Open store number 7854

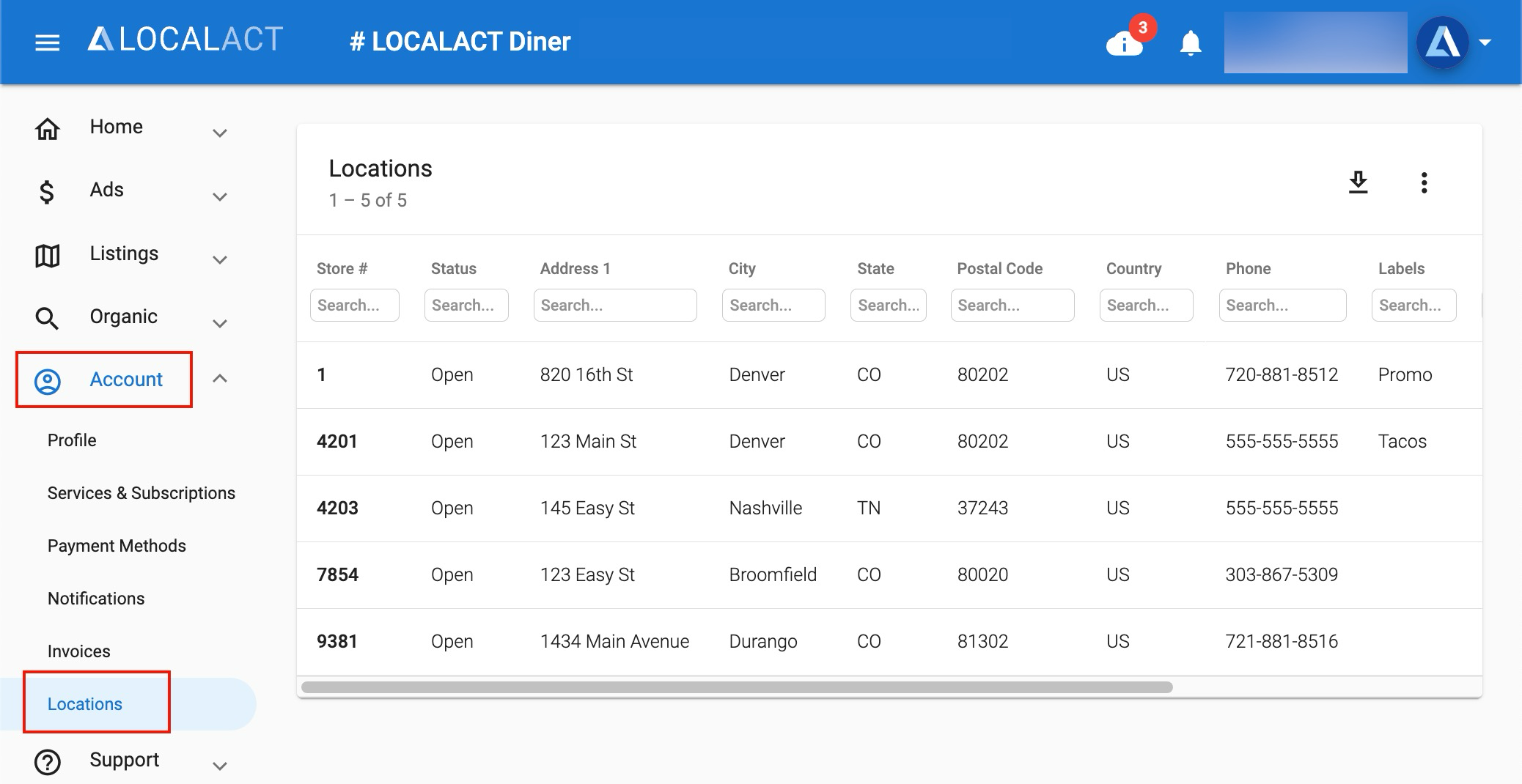(x=338, y=575)
